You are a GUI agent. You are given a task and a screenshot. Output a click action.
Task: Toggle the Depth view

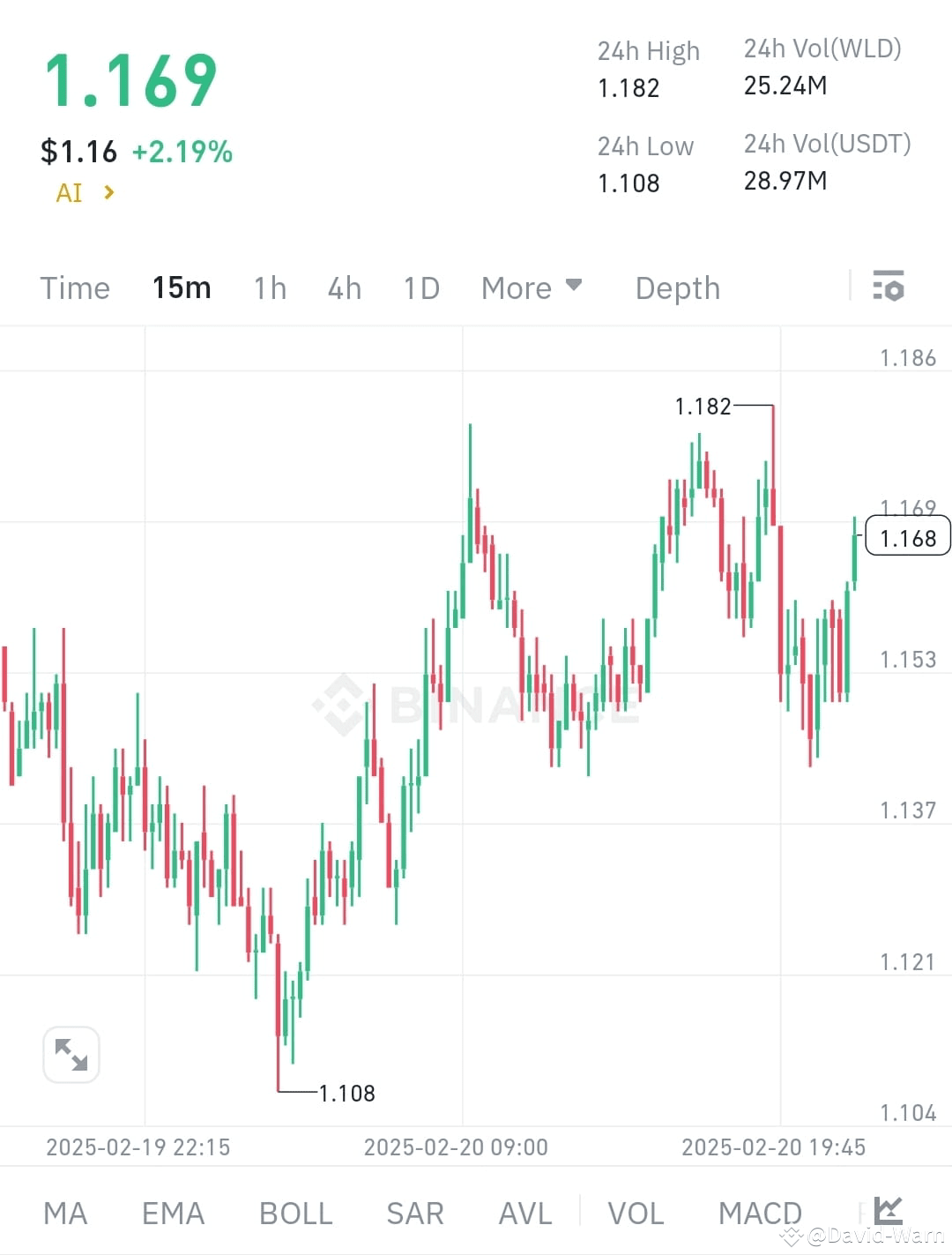(676, 288)
